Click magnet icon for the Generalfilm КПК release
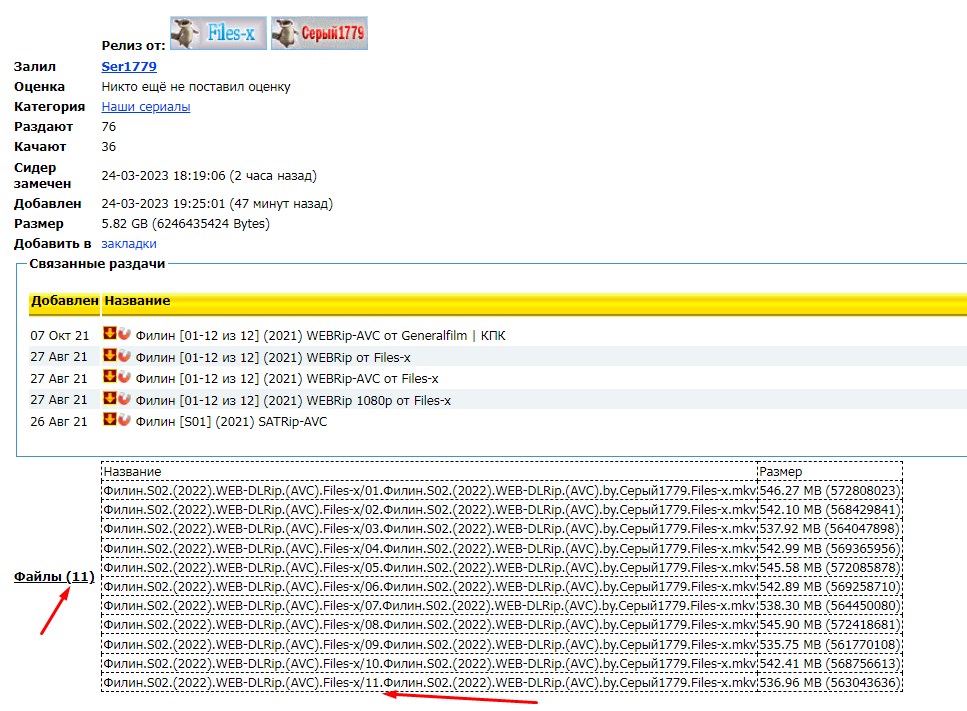Screen dimensions: 967x711 124,334
